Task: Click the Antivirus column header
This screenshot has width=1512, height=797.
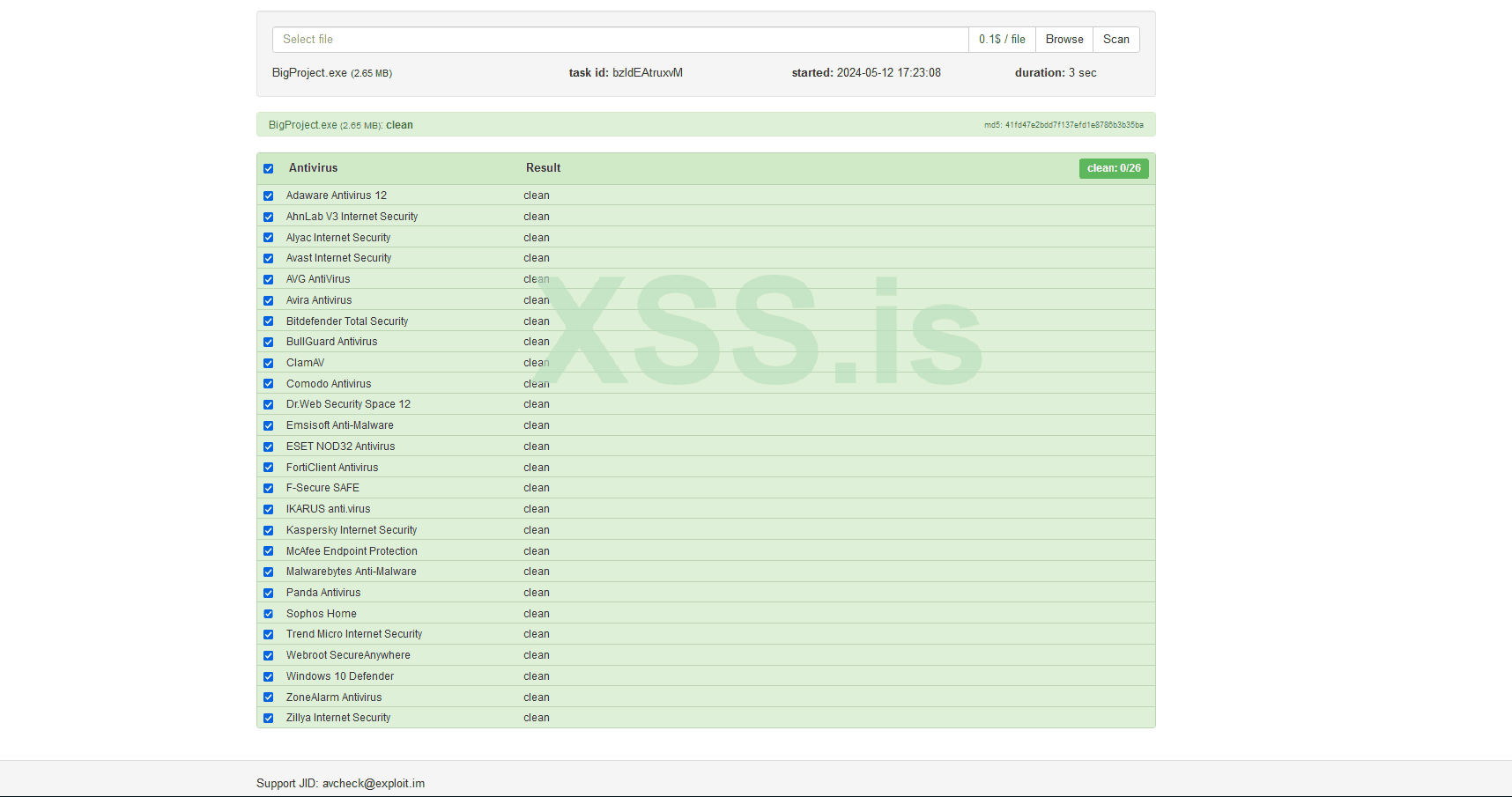Action: [x=313, y=168]
